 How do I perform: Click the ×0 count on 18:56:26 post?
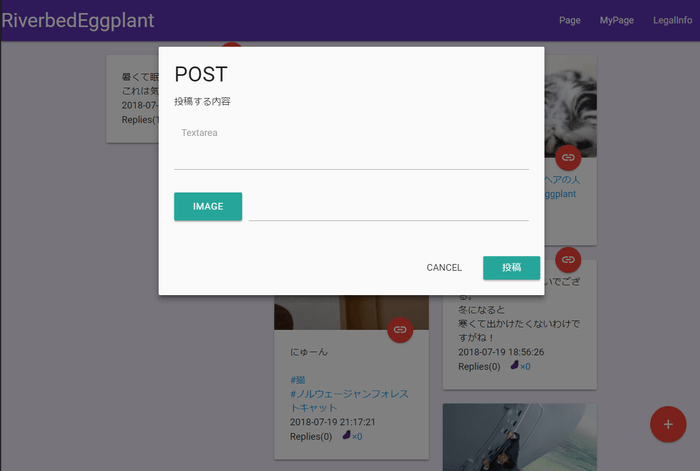click(x=525, y=367)
